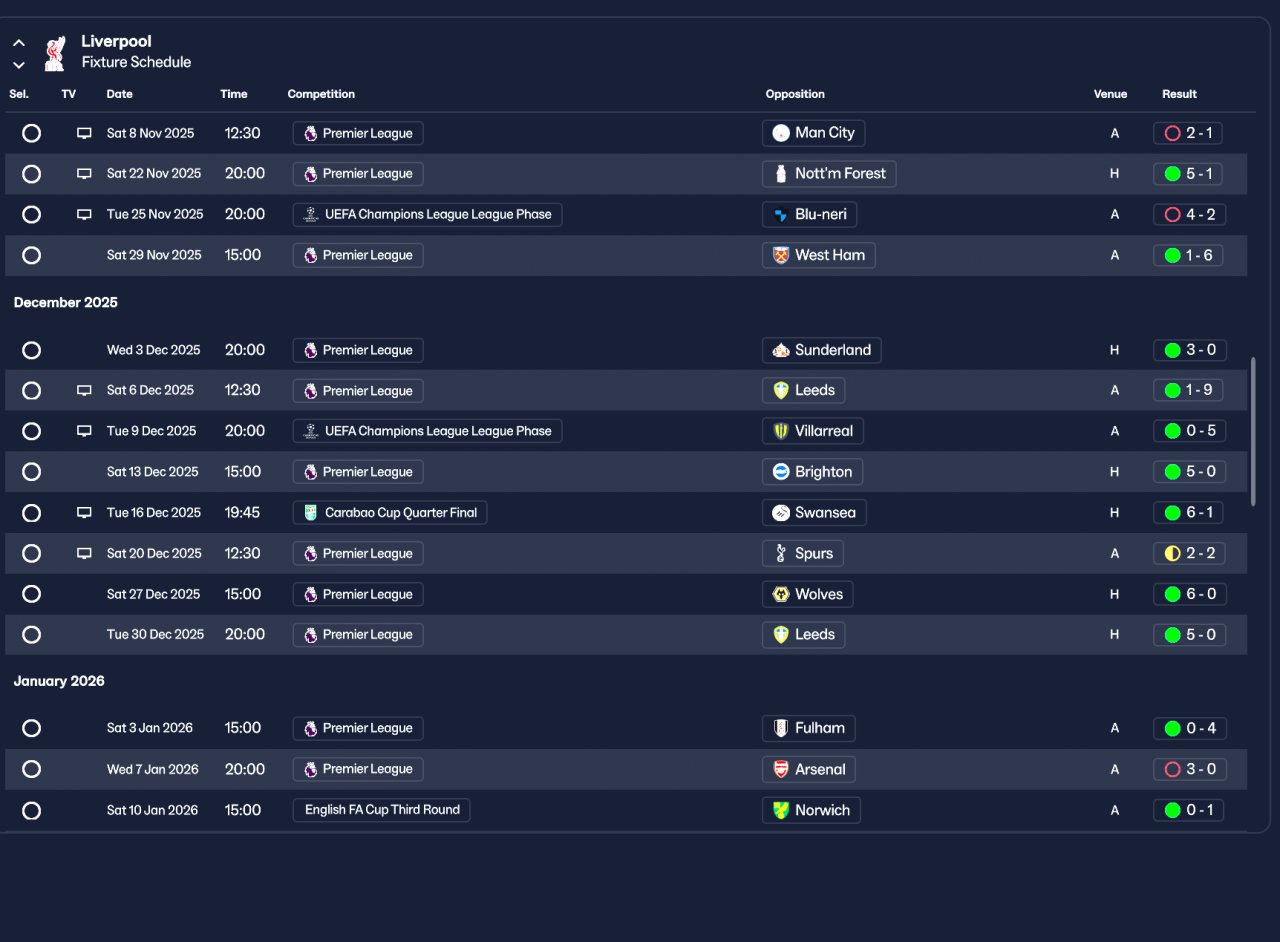The image size is (1280, 942).
Task: Open the English FA Cup Third Round competition
Action: click(381, 810)
